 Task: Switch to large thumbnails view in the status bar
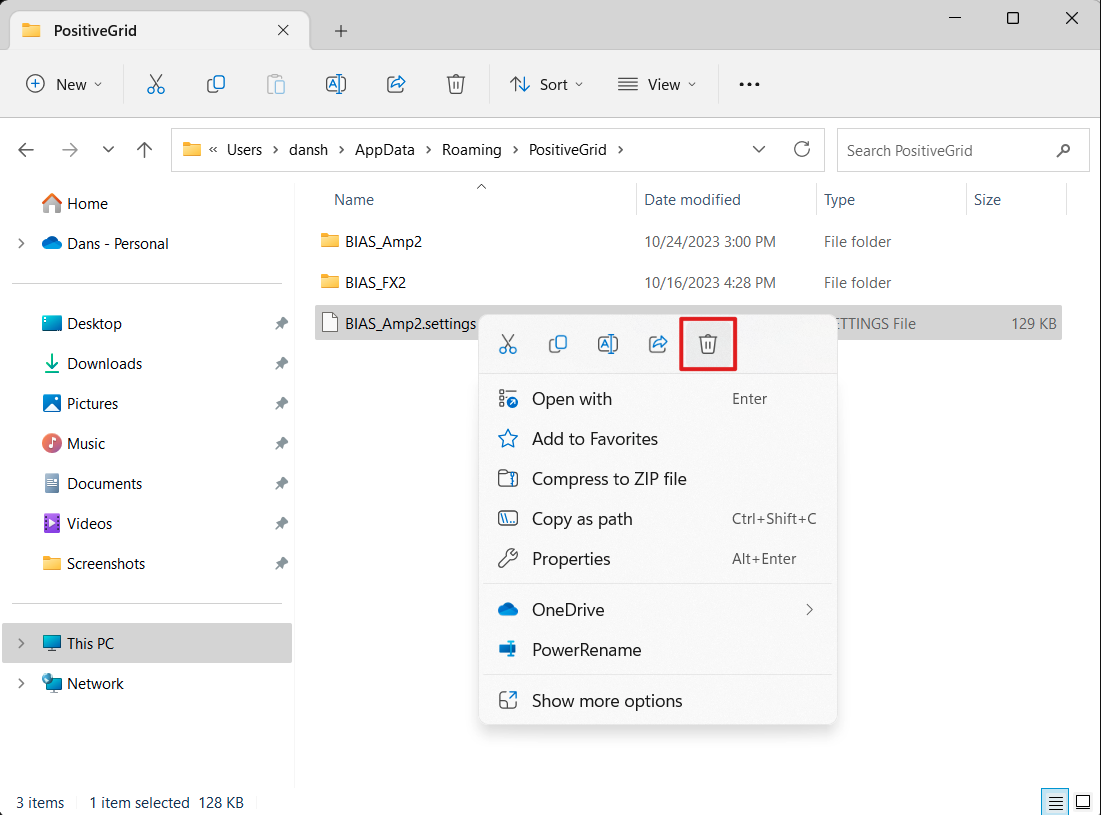tap(1083, 802)
